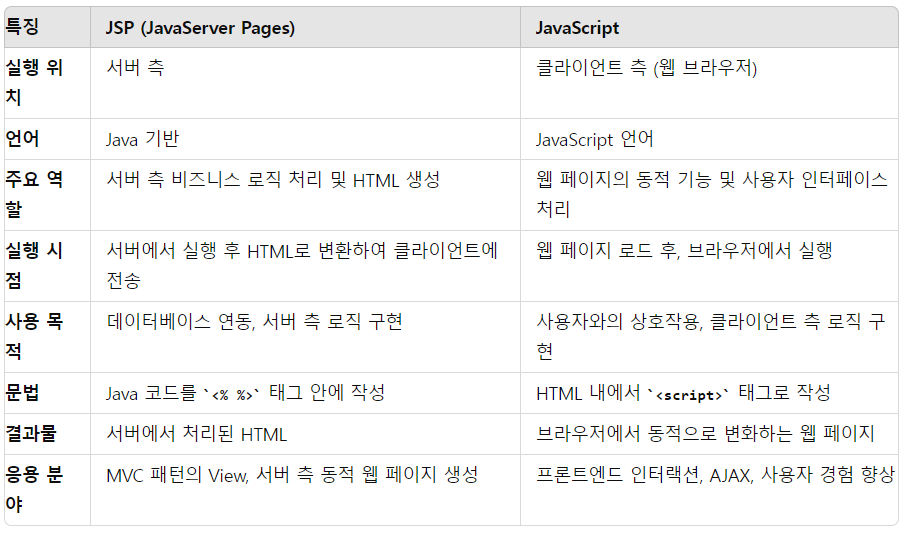The width and height of the screenshot is (913, 534).
Task: Click '서버에서 실행 후 HTML로 변환하여' cell
Action: point(305,266)
